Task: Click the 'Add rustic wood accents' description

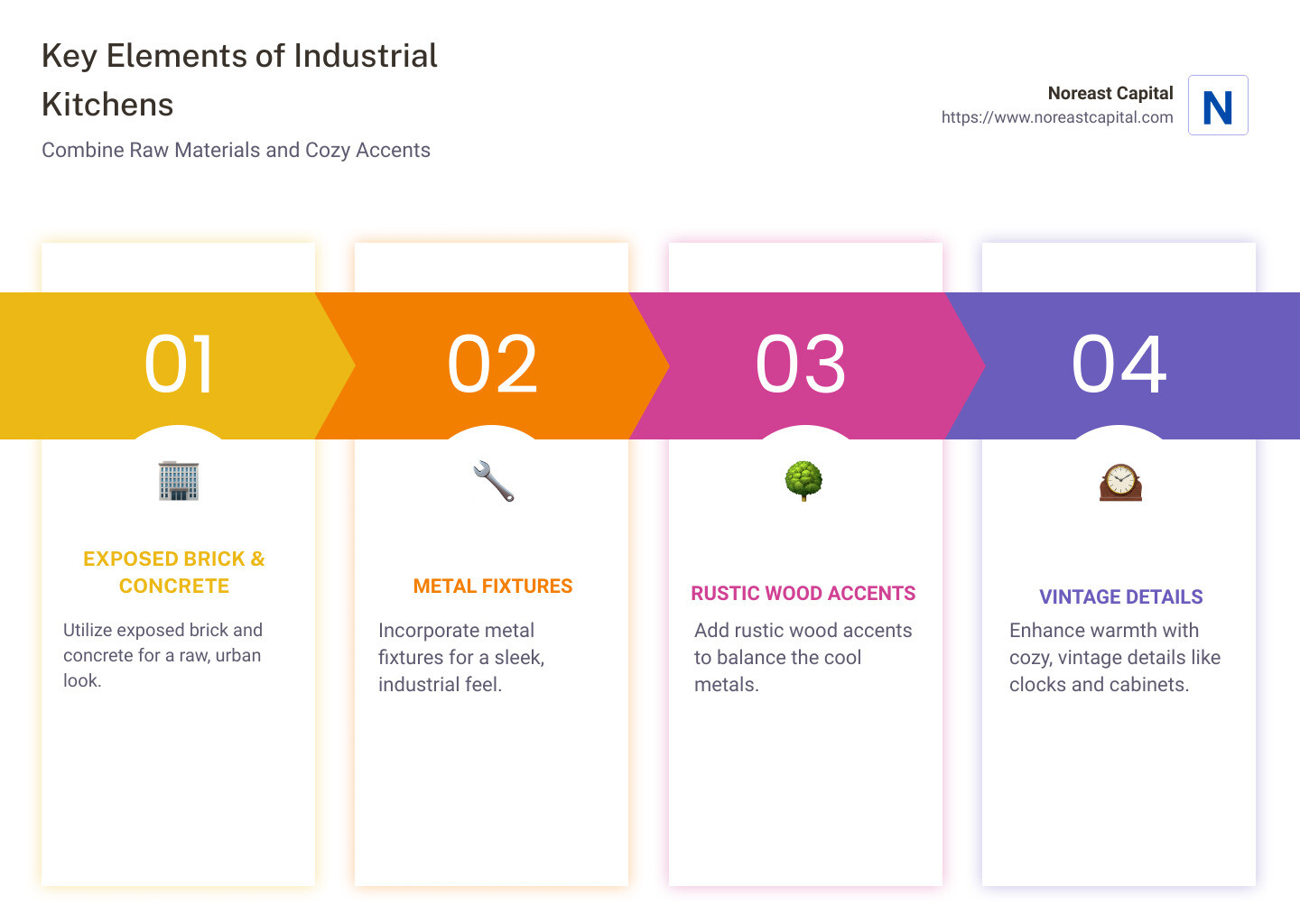Action: (803, 658)
